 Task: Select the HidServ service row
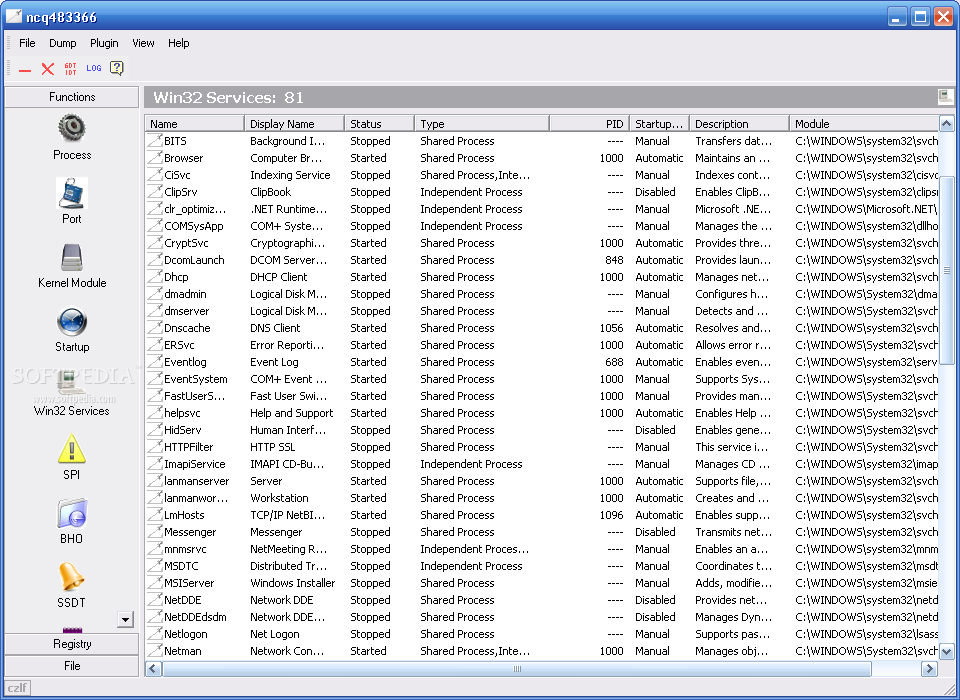(x=542, y=430)
